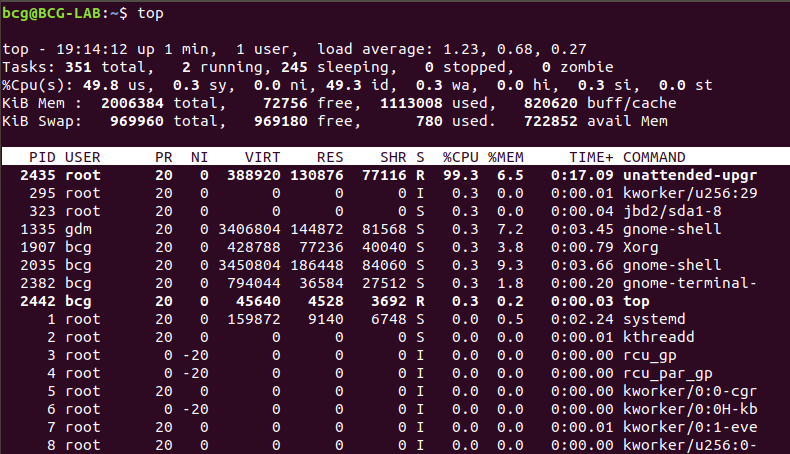Click the time 19:14:12 in header
790x454 pixels.
pos(92,49)
